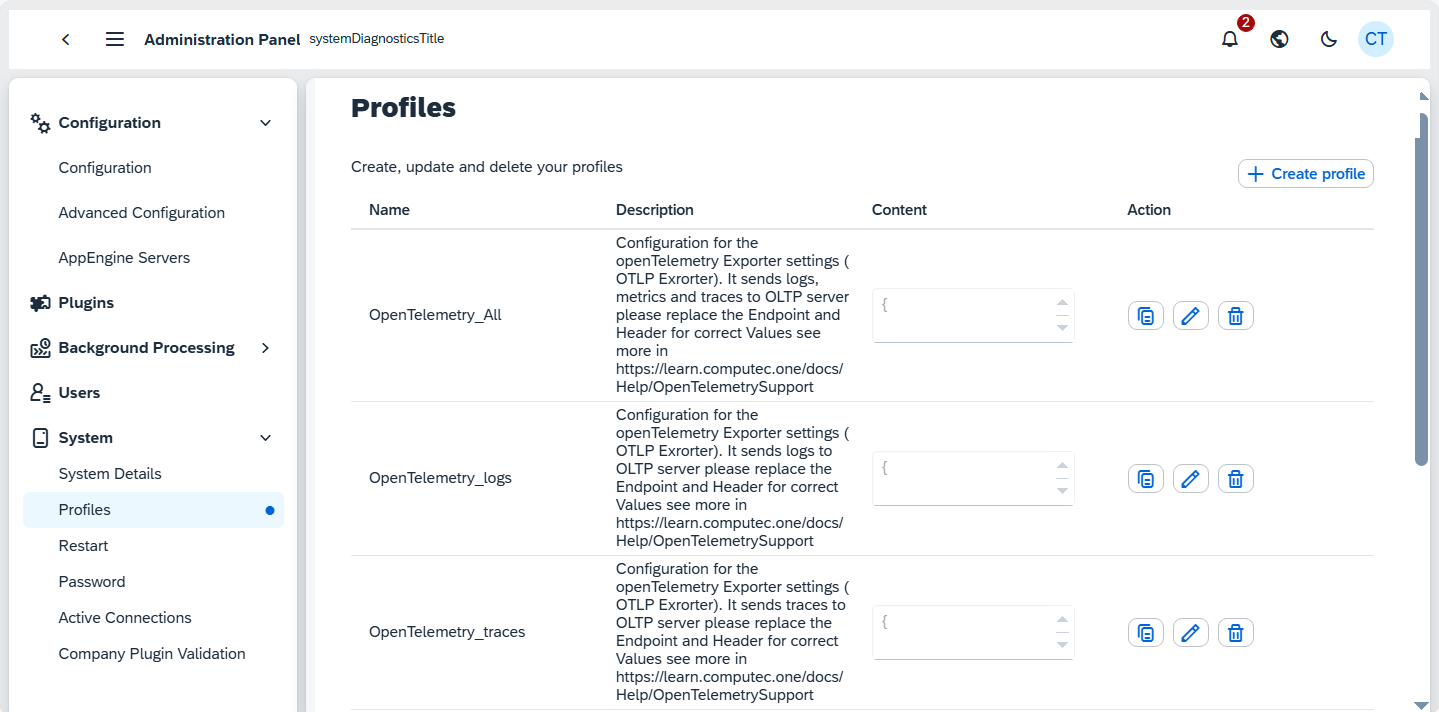Viewport: 1439px width, 712px height.
Task: Select the Active Connections menu item
Action: click(124, 617)
